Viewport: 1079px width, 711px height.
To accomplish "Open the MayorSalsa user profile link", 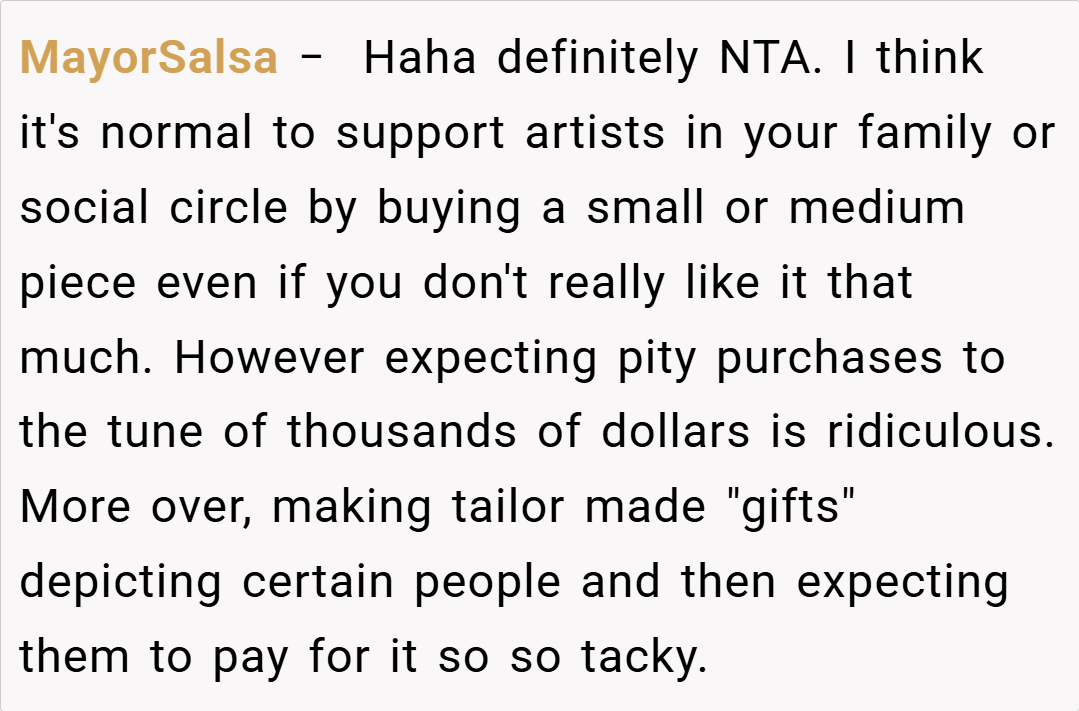I will click(149, 59).
